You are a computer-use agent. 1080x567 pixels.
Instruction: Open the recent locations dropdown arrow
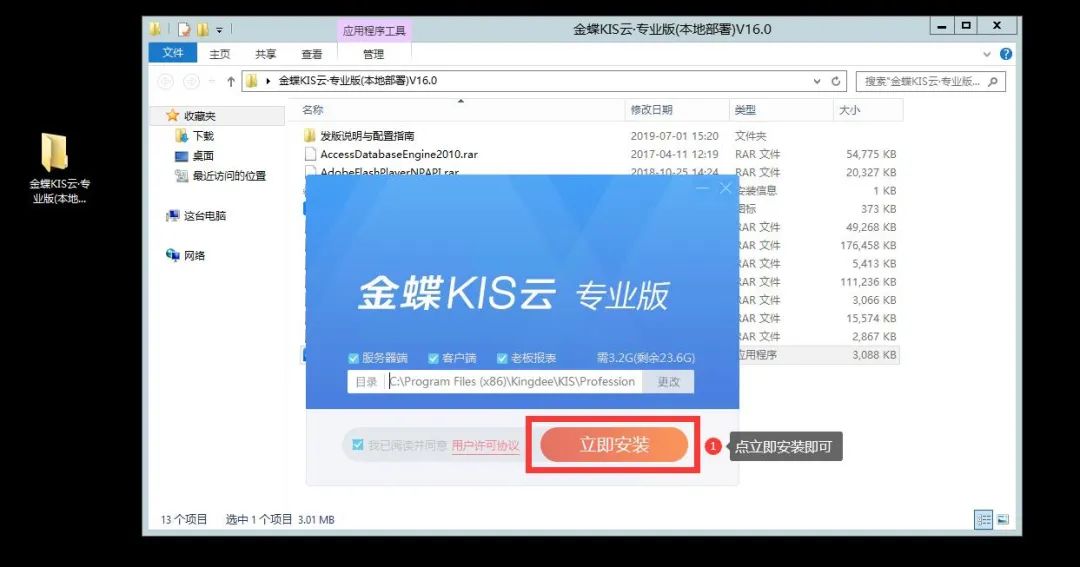tap(211, 81)
